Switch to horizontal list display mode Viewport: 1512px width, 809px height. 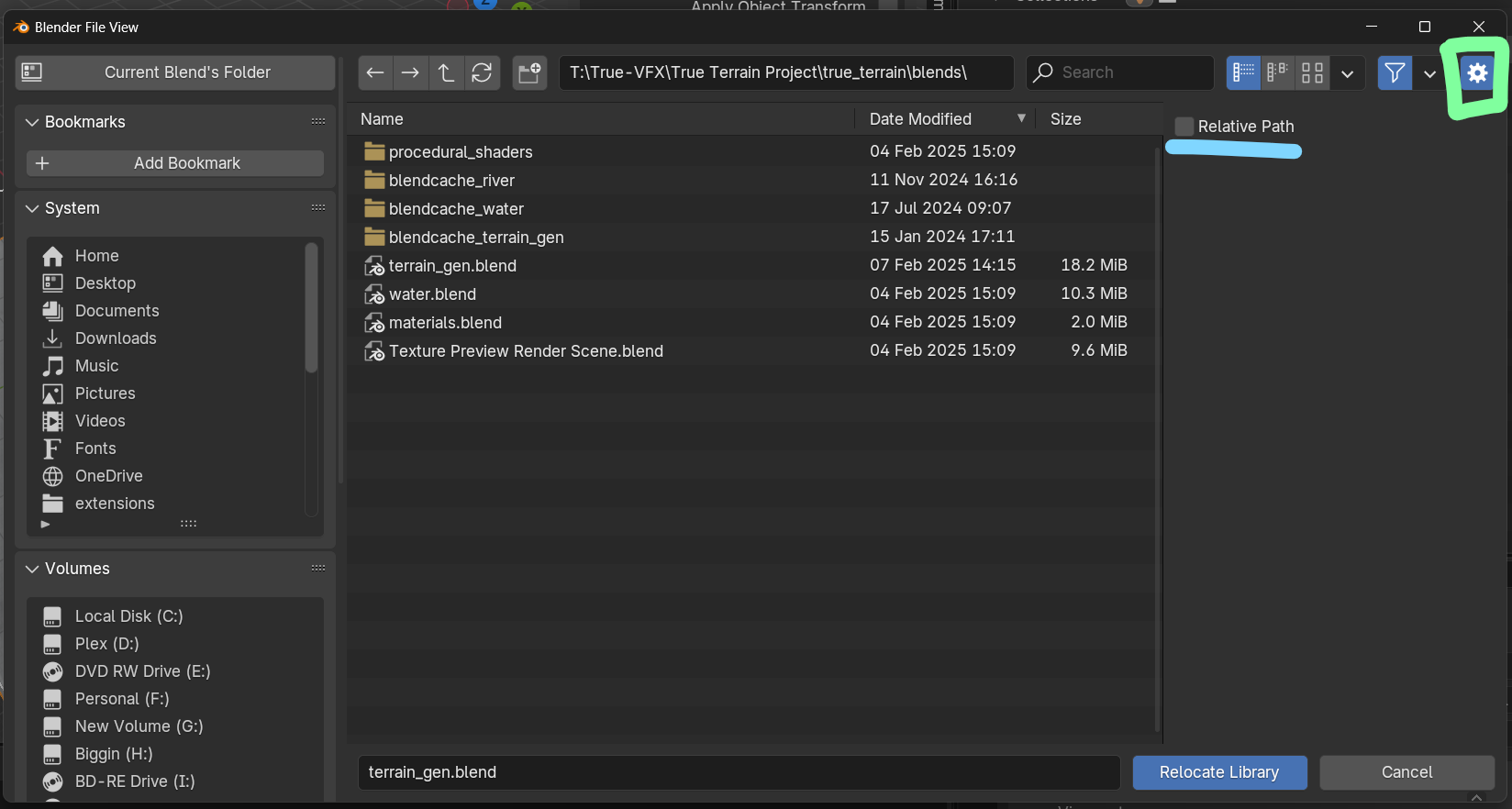pyautogui.click(x=1277, y=72)
